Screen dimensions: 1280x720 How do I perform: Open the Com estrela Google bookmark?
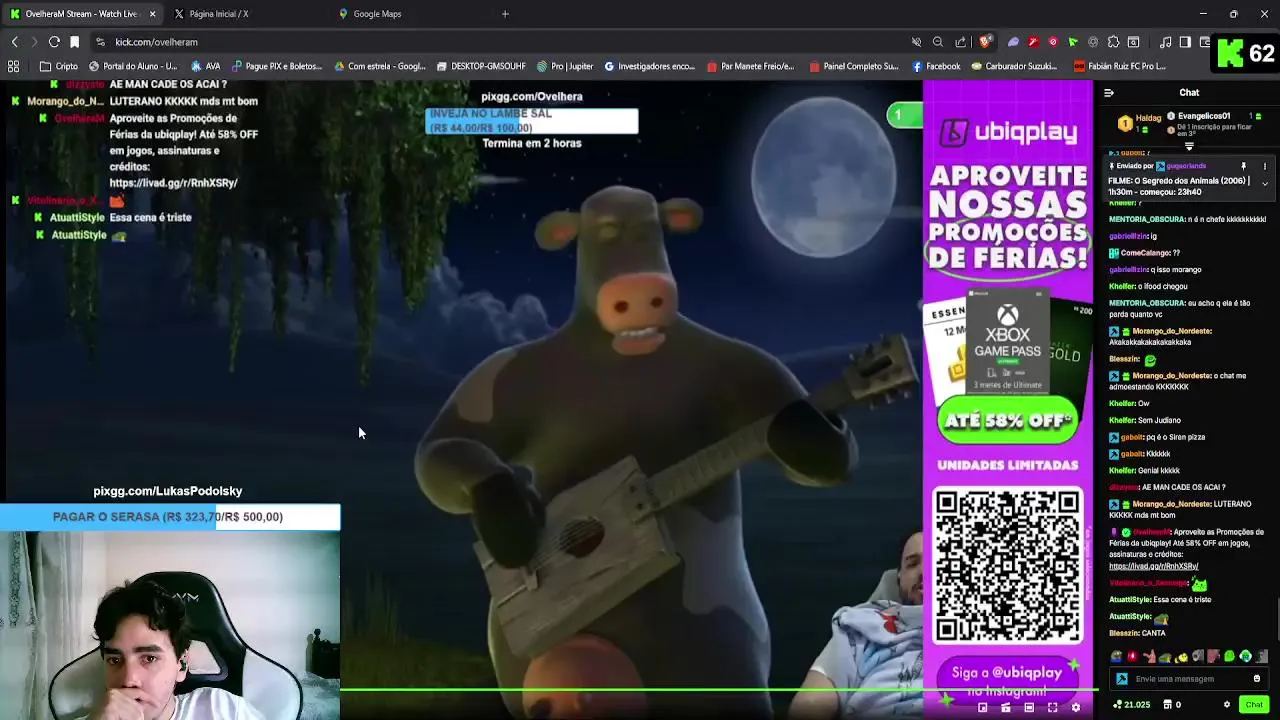380,66
